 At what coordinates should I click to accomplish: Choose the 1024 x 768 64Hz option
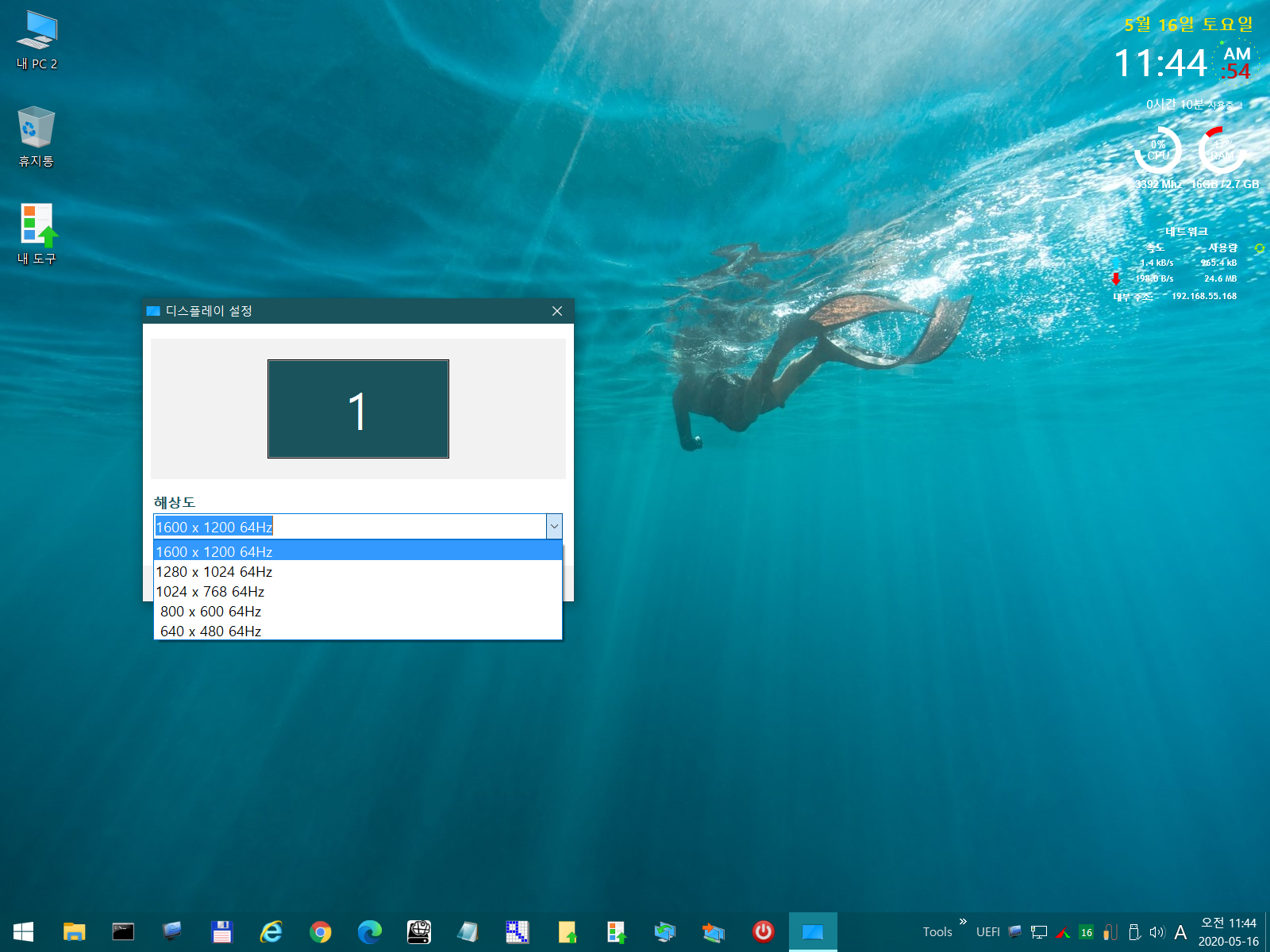tap(358, 591)
